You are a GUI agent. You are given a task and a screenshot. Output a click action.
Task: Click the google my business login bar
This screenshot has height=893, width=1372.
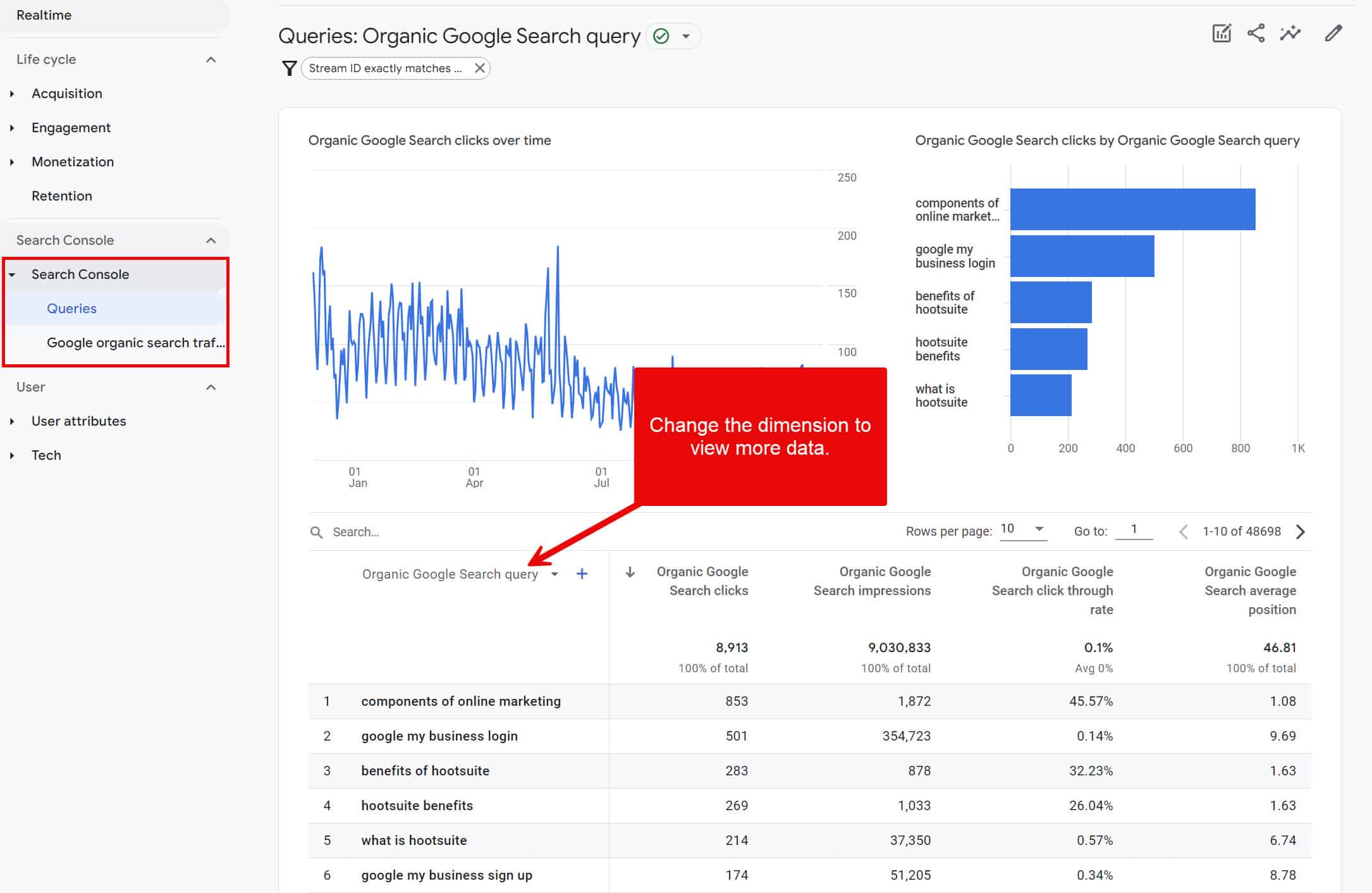click(x=1082, y=256)
